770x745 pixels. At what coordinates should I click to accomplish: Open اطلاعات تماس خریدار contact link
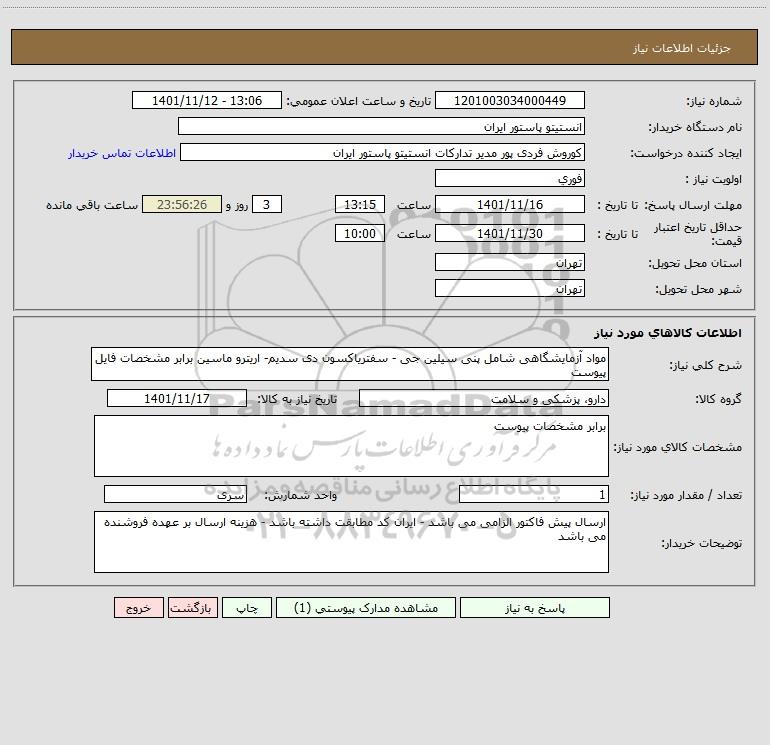click(x=122, y=153)
